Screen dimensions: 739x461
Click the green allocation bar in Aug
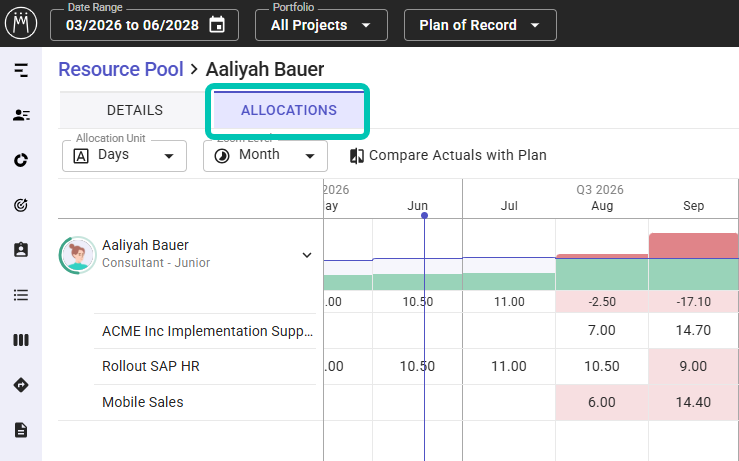602,274
